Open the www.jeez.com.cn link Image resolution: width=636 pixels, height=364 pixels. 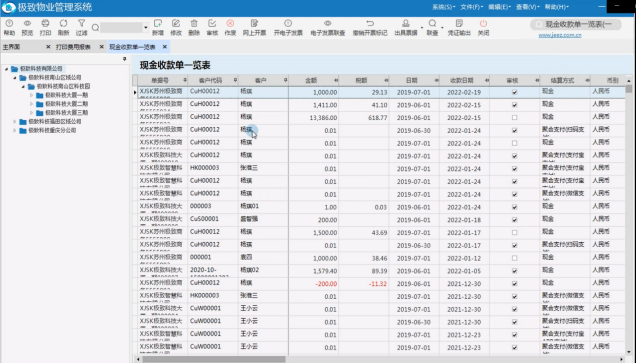click(x=560, y=35)
